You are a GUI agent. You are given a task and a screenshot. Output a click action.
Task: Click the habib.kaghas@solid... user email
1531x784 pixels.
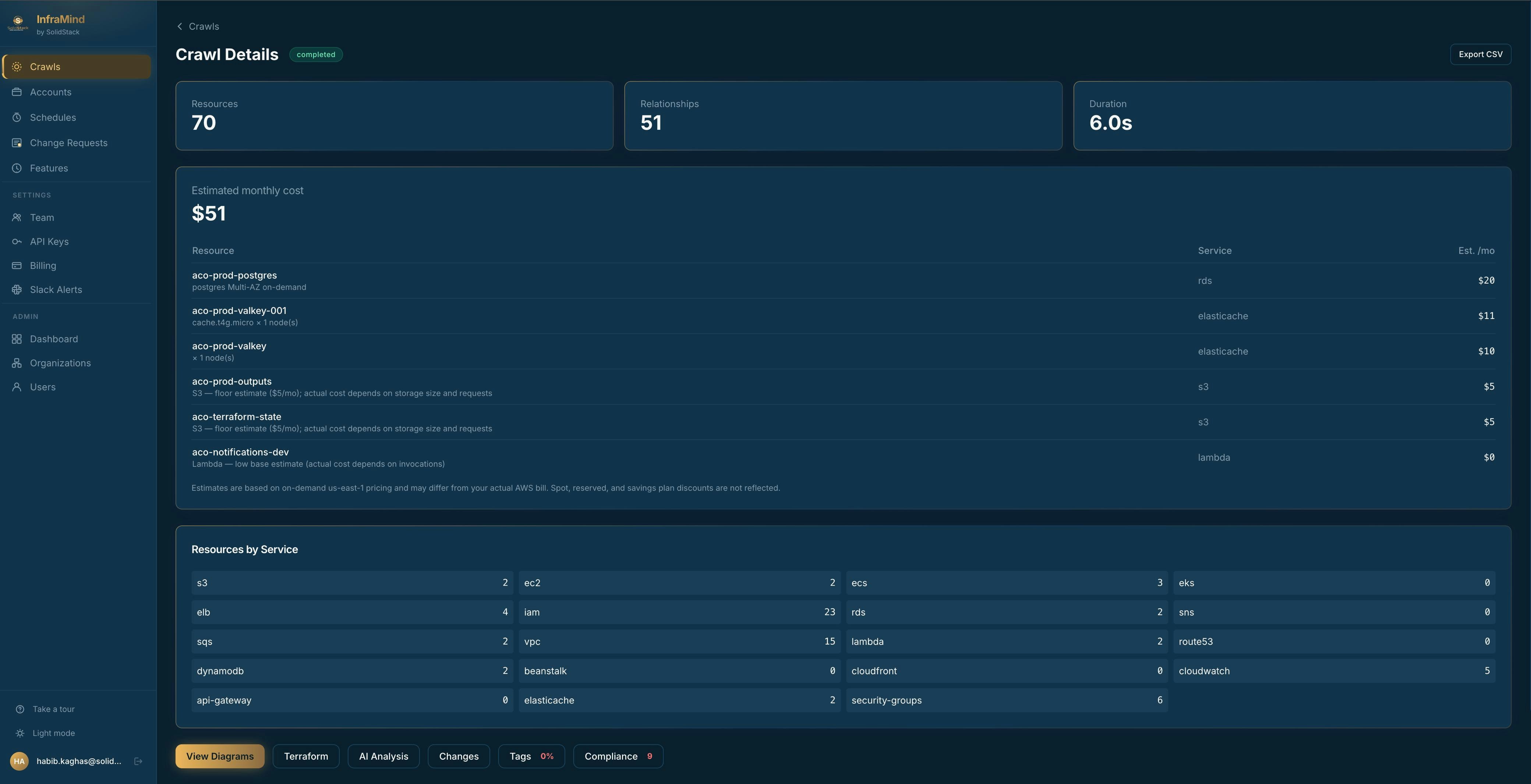78,762
